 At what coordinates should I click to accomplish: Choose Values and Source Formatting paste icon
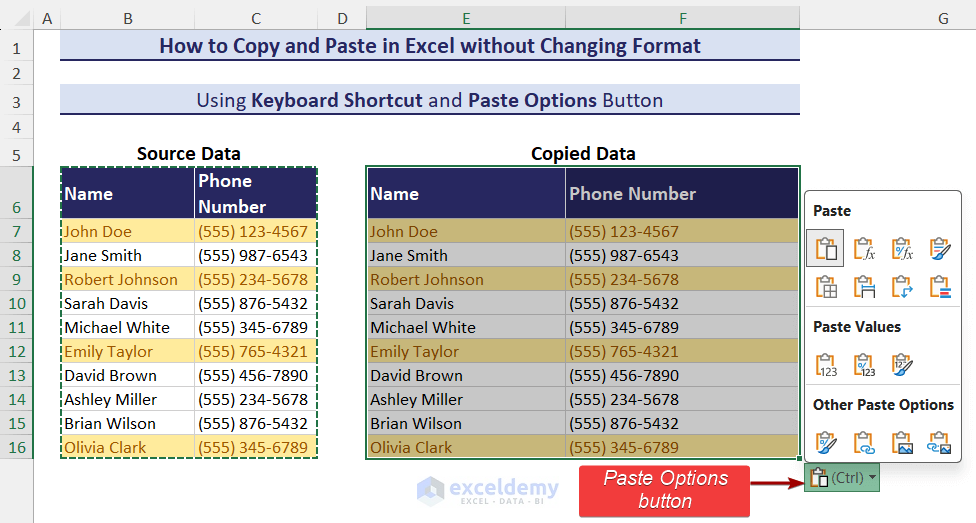pos(902,364)
